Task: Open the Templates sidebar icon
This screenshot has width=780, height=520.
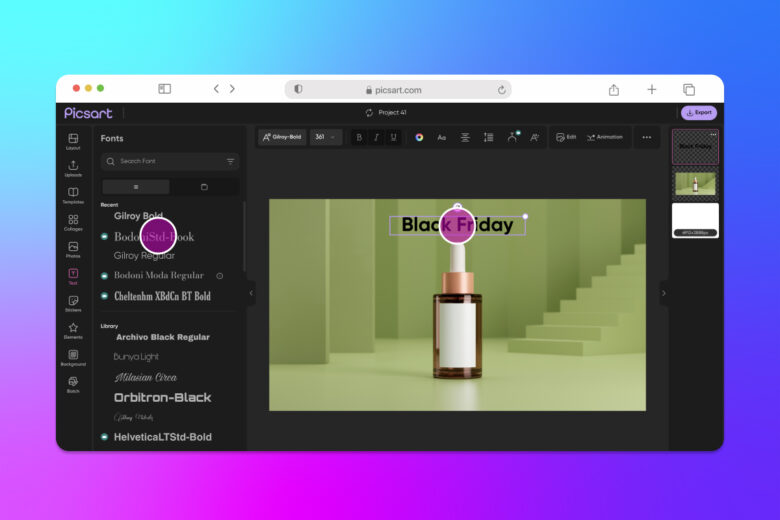Action: point(73,196)
